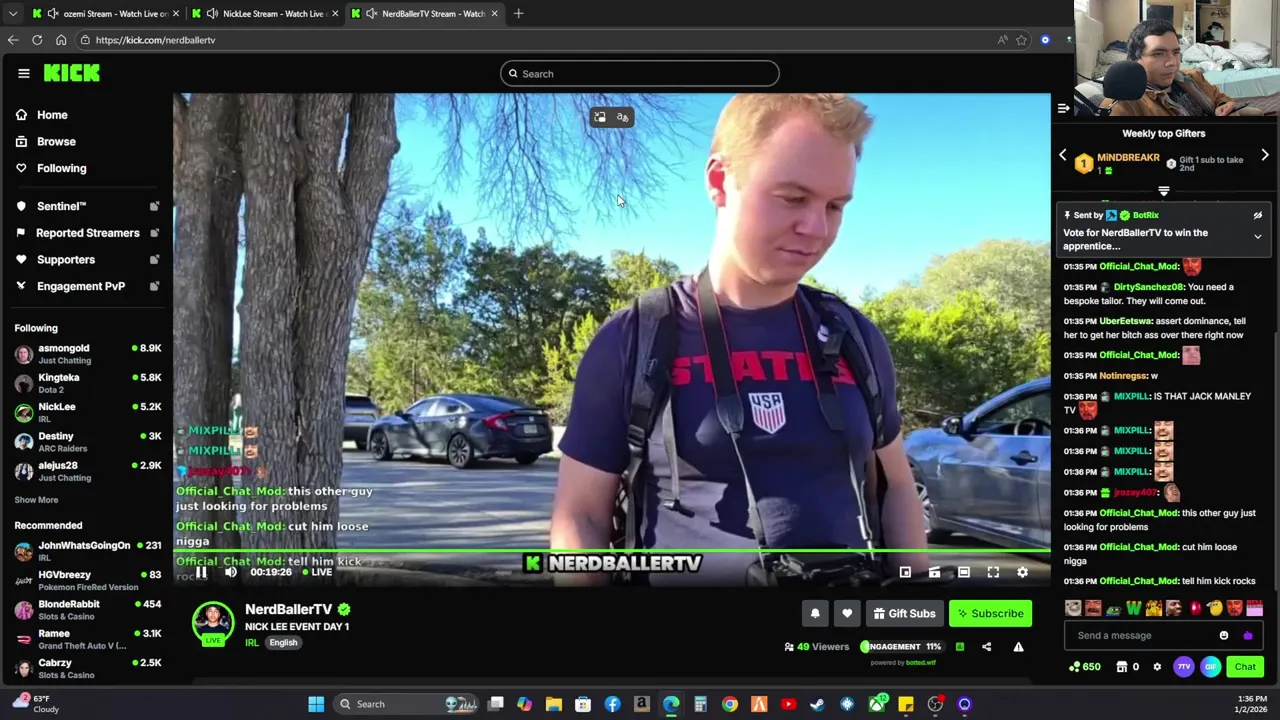Open NickLee channel from Following list
This screenshot has width=1280, height=720.
click(88, 412)
